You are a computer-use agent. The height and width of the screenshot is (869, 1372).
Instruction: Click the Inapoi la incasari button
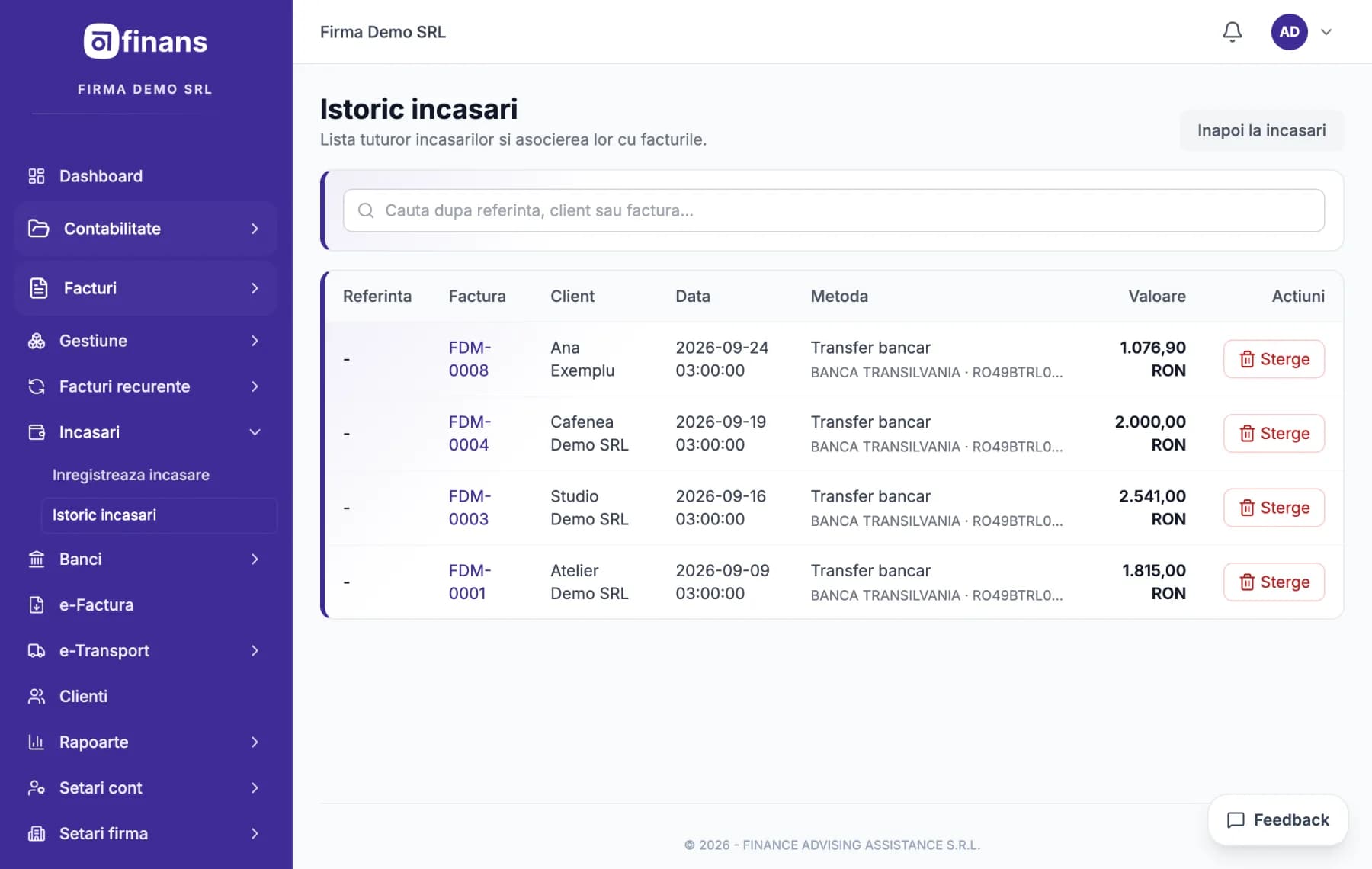[1261, 130]
